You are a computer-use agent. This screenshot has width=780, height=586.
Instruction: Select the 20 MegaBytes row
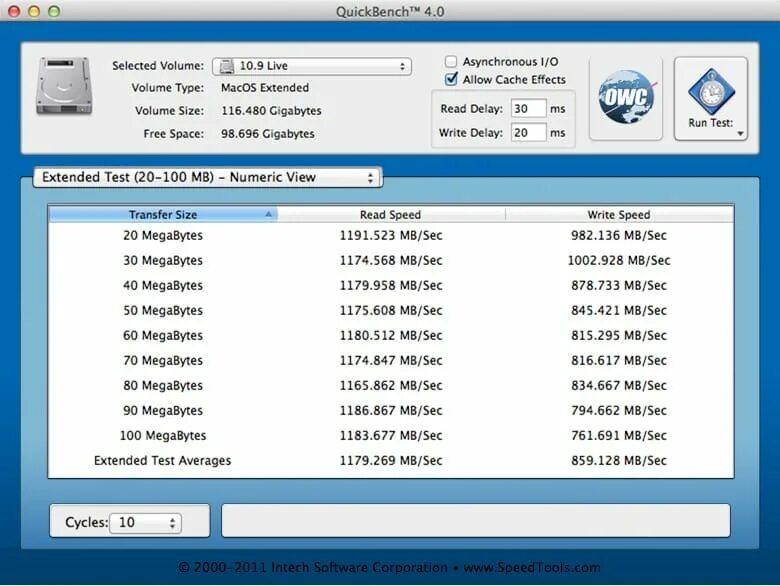[390, 235]
